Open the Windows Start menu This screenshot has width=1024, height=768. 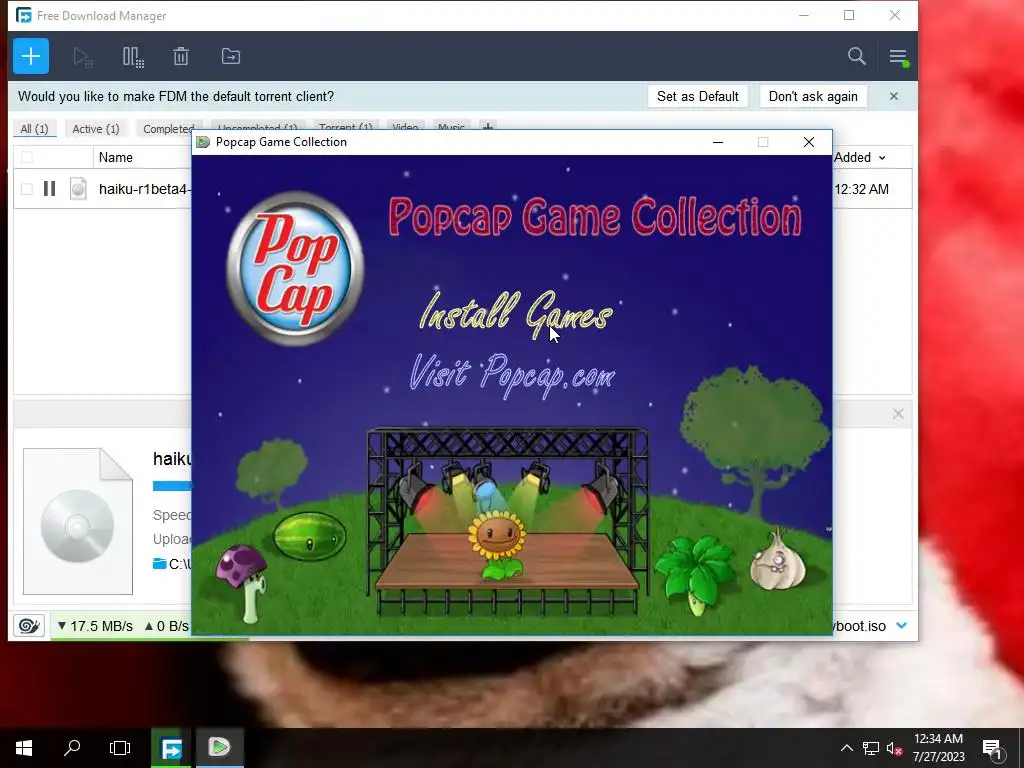(x=24, y=748)
